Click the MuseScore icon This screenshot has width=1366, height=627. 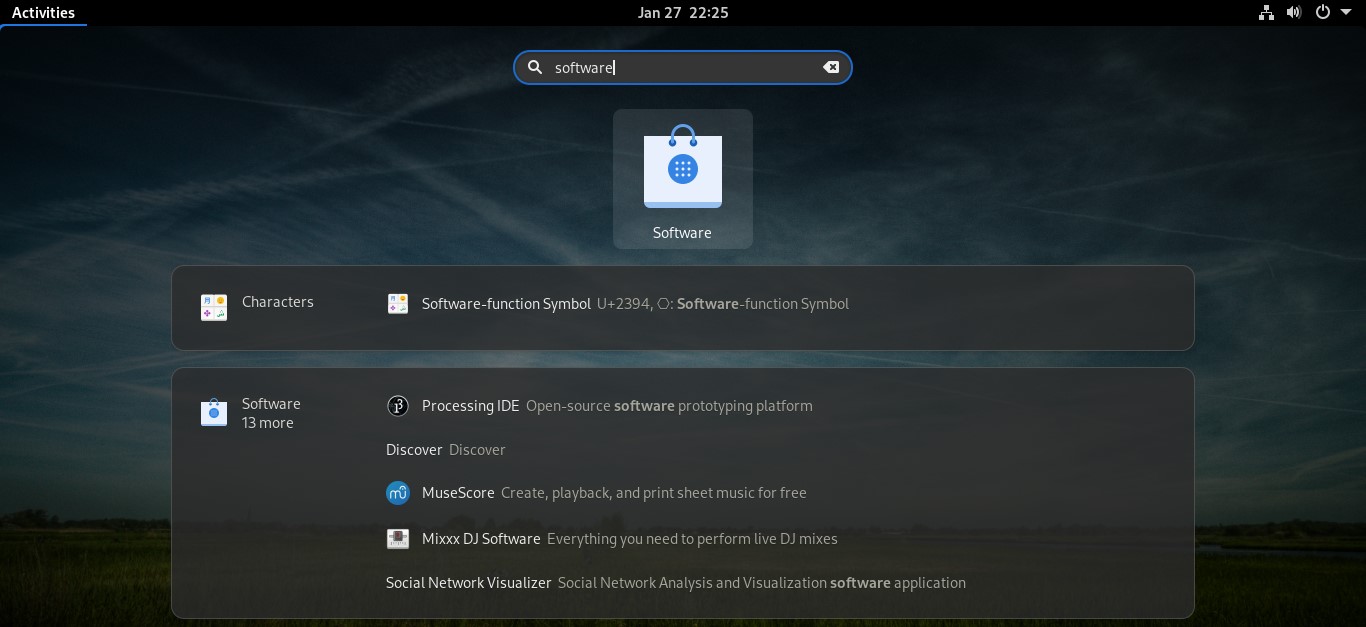pyautogui.click(x=398, y=493)
